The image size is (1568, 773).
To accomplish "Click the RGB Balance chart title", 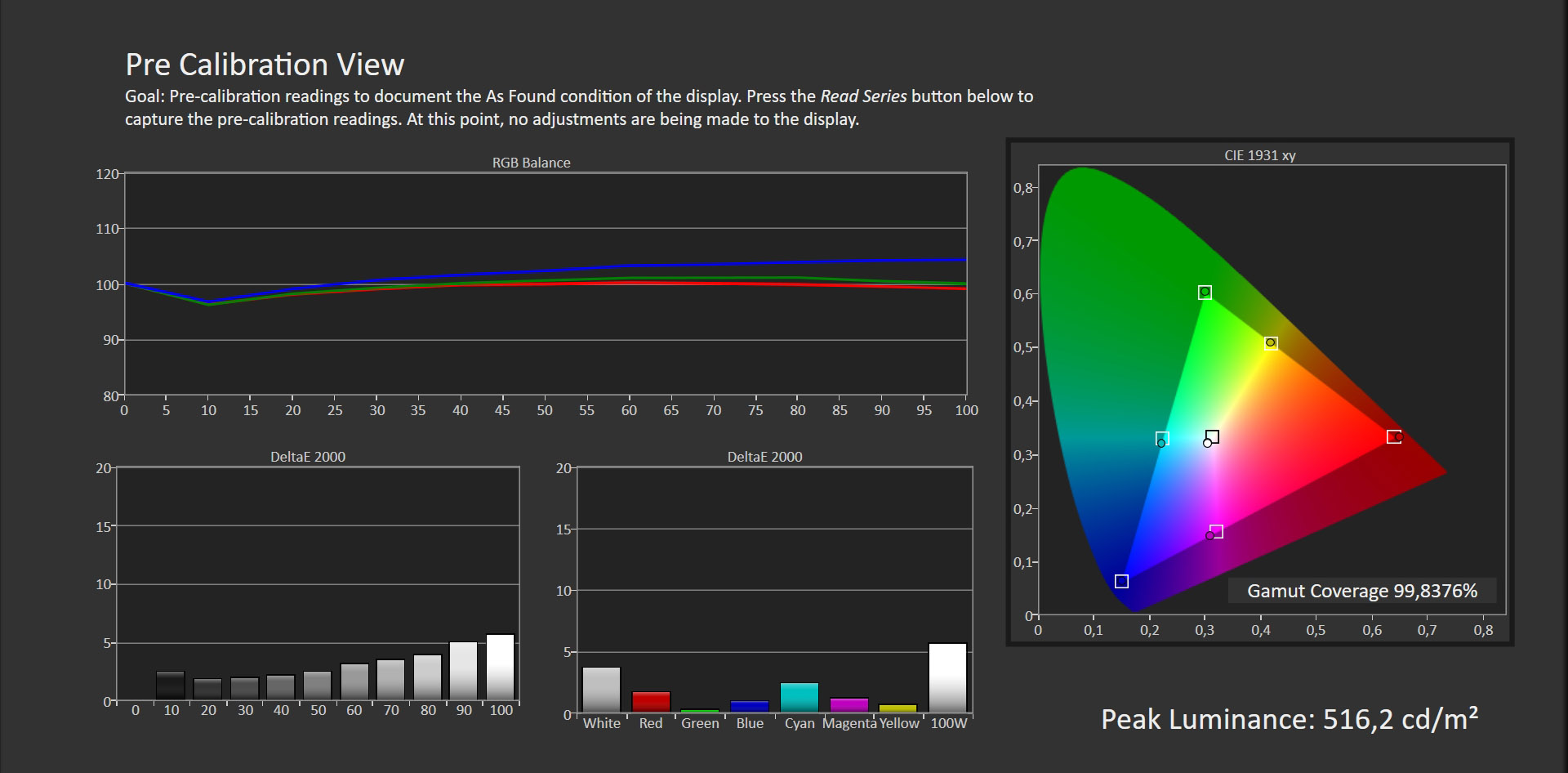I will 531,163.
